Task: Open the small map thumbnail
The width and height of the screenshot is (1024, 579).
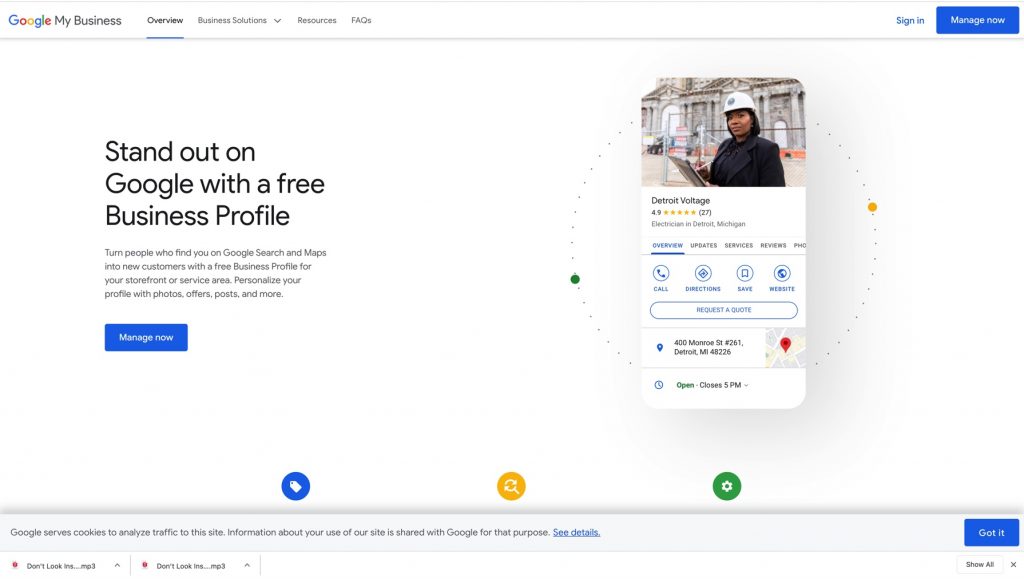Action: point(786,346)
